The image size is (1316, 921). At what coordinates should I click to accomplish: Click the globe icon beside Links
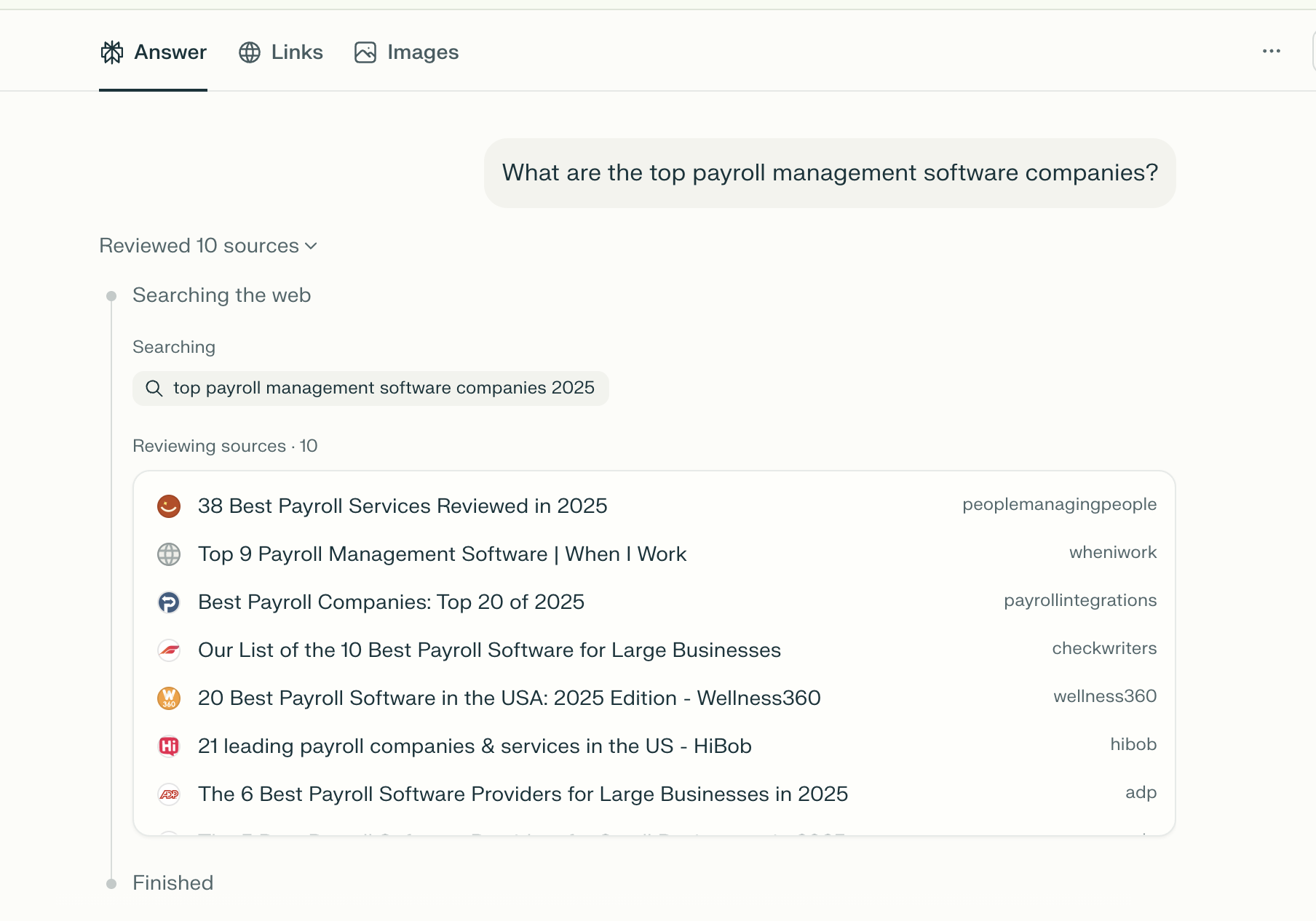coord(250,52)
